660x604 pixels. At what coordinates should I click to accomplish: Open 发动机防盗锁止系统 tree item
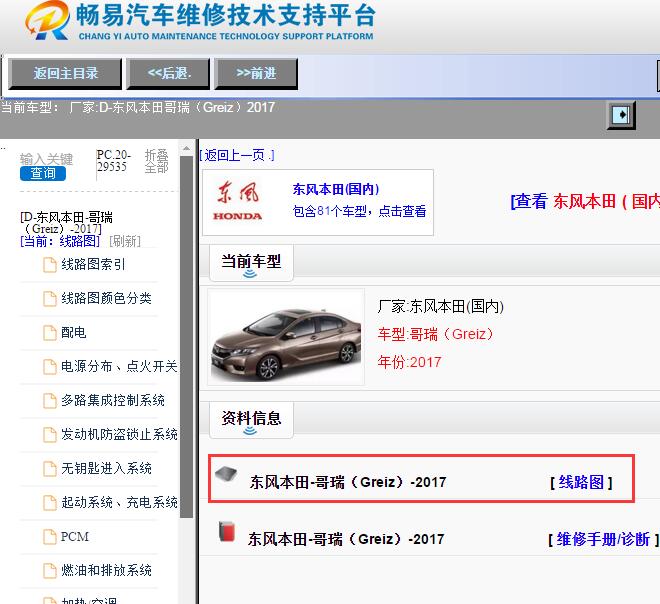(119, 434)
